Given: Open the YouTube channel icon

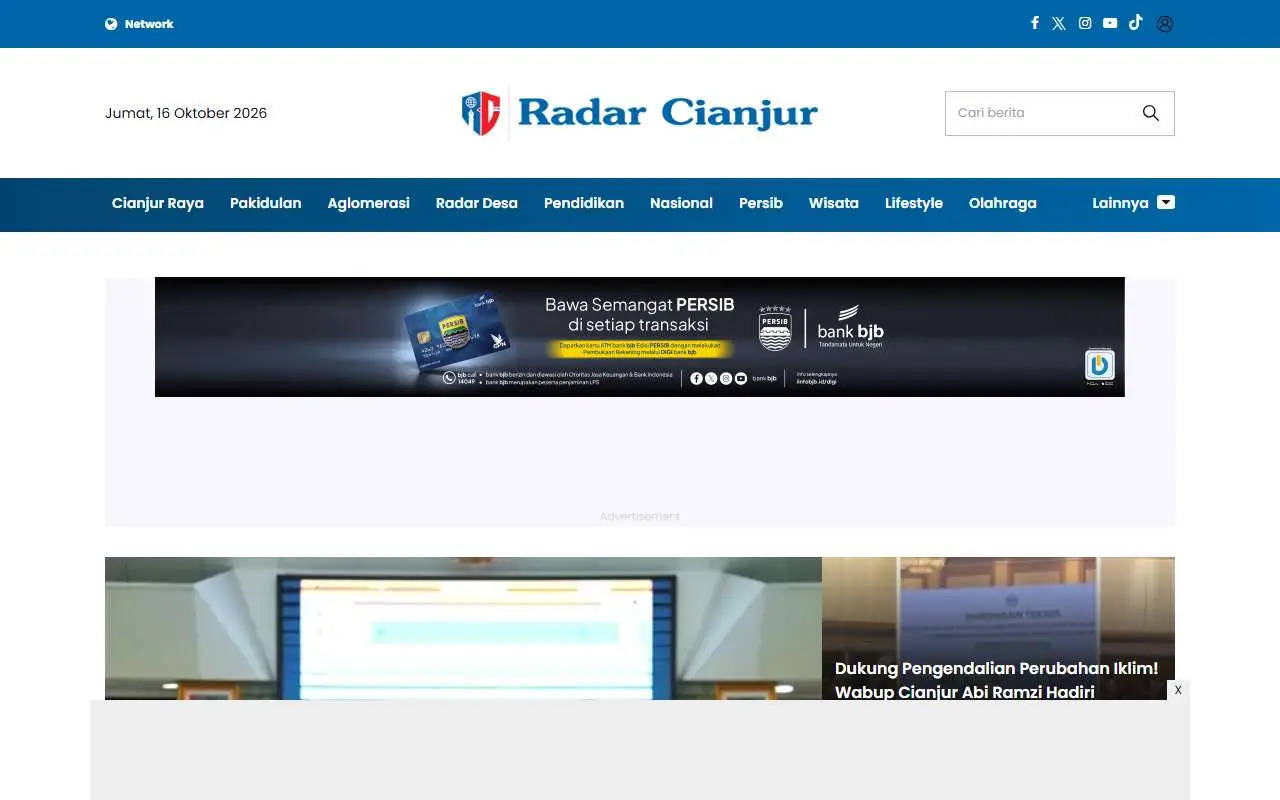Looking at the screenshot, I should coord(1110,23).
